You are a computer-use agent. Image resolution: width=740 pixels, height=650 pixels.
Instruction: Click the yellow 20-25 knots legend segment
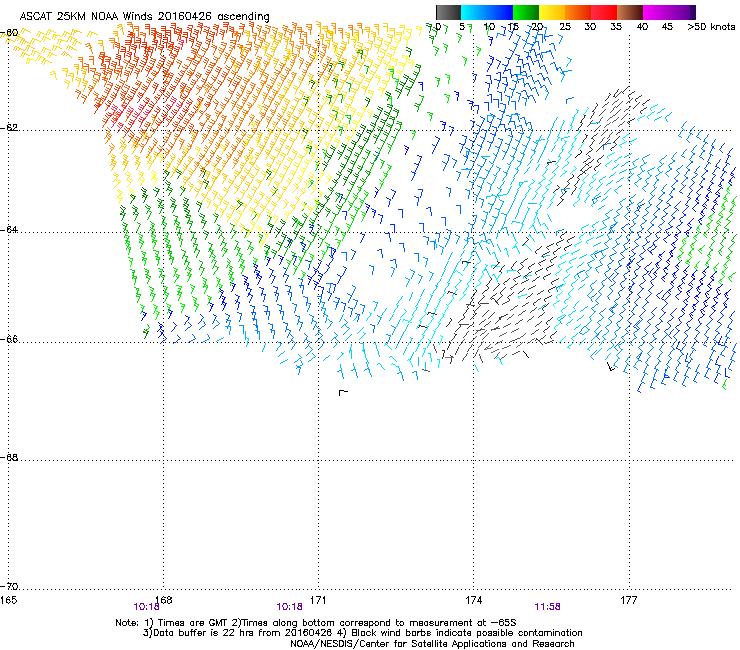tap(552, 12)
